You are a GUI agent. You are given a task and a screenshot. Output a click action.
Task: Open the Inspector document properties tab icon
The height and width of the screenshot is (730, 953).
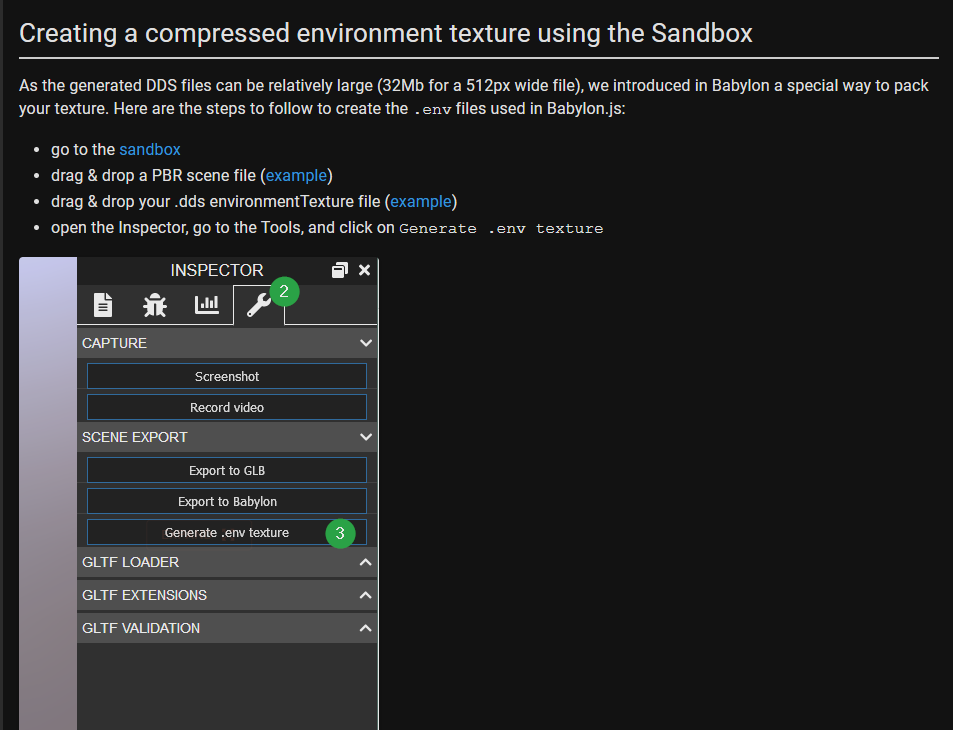(103, 305)
